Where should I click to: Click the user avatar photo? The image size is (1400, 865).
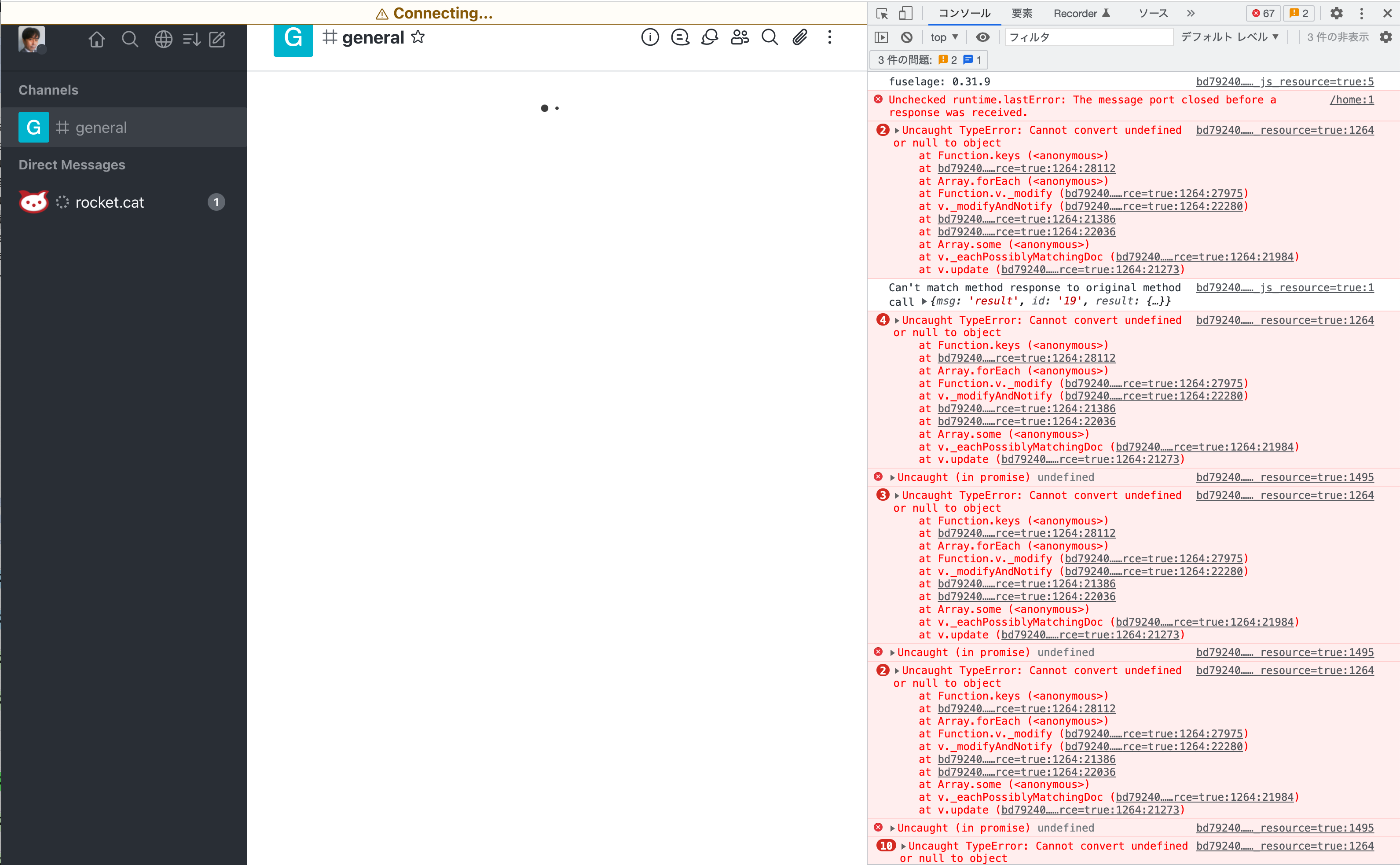tap(31, 39)
